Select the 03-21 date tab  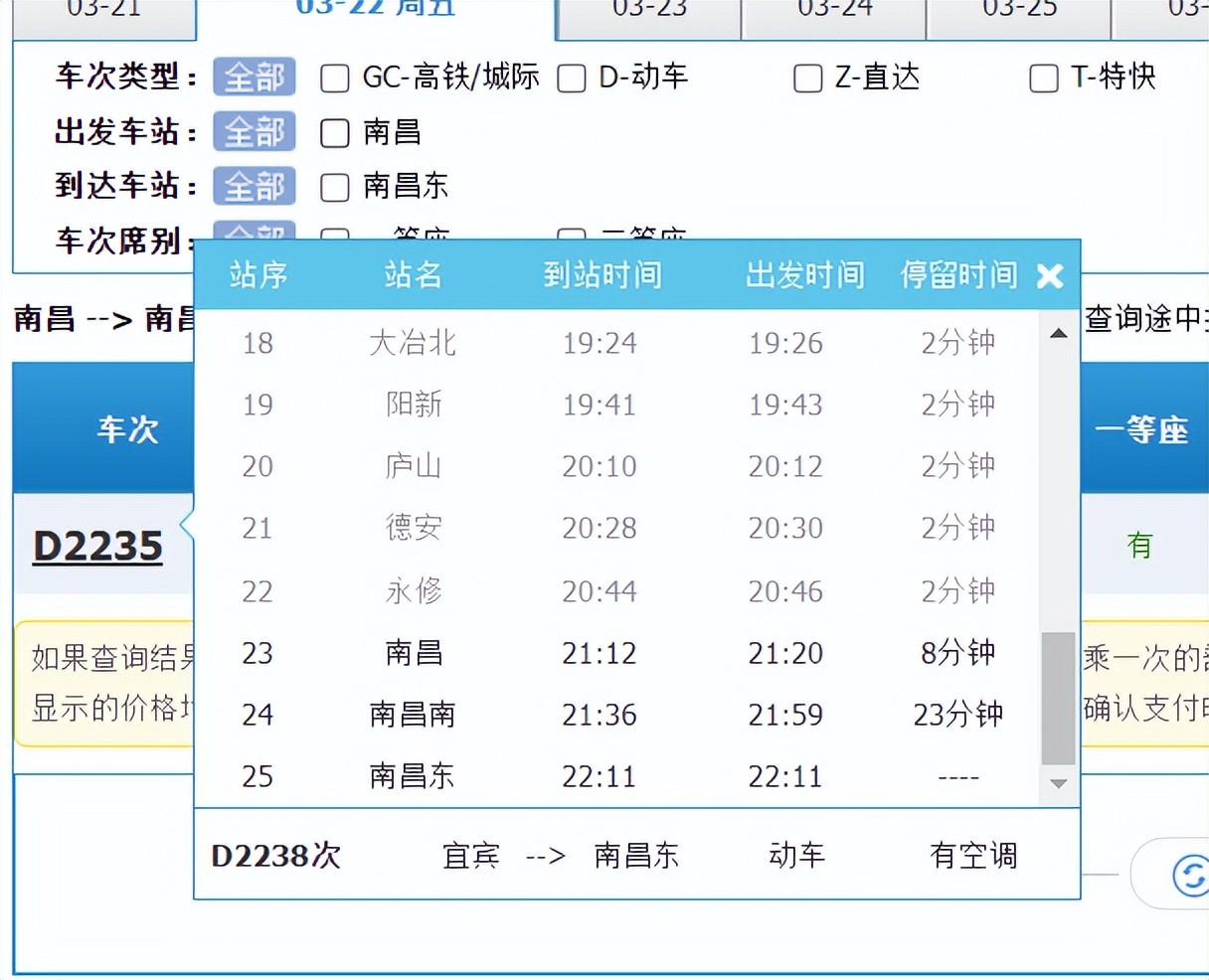point(103,12)
